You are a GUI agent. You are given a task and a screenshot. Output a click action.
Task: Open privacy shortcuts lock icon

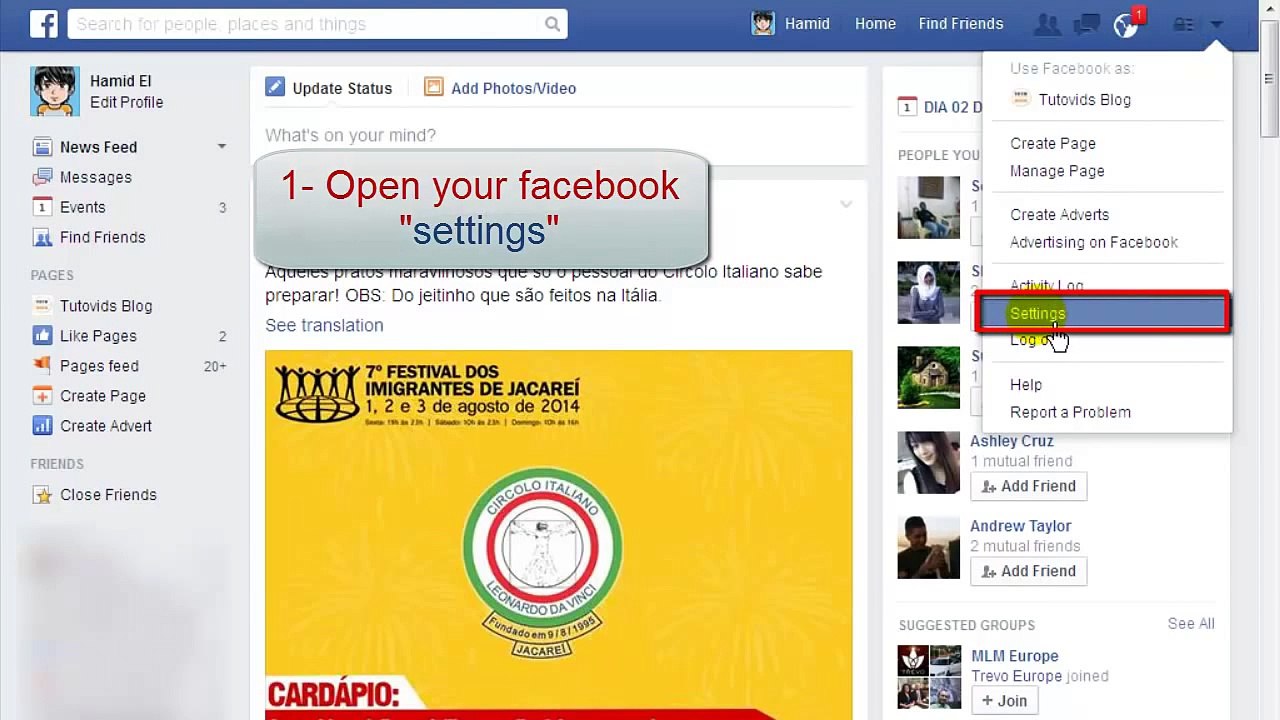tap(1184, 24)
